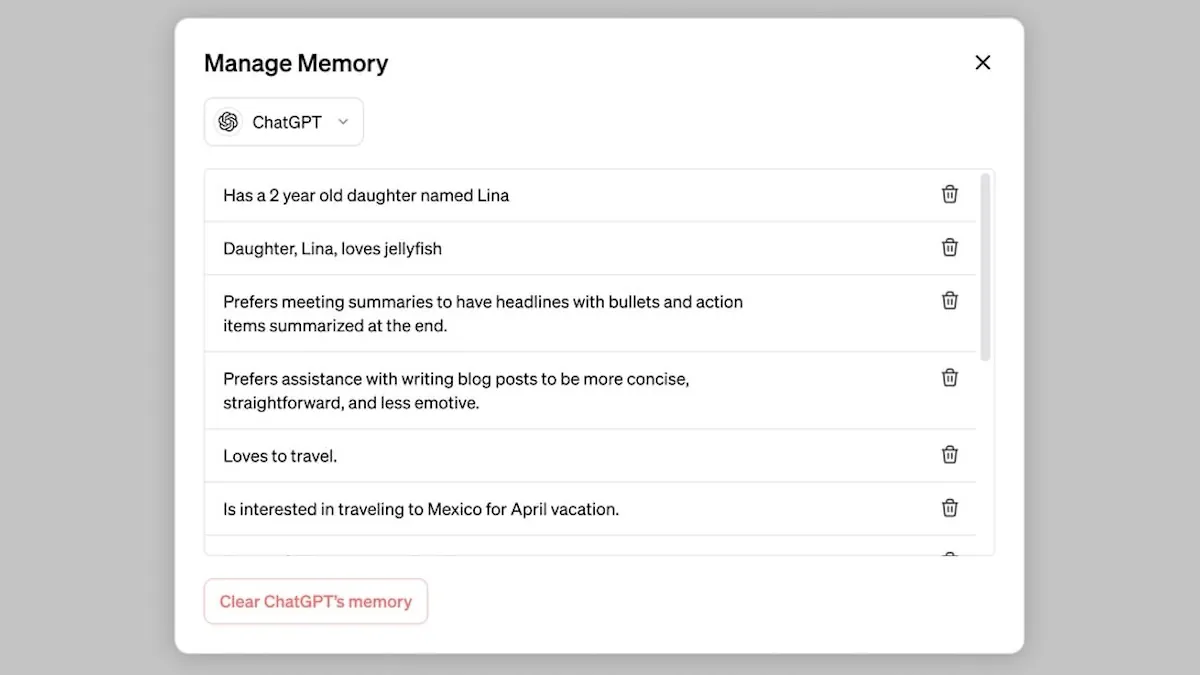Close the Manage Memory dialog
Image resolution: width=1200 pixels, height=675 pixels.
click(982, 62)
